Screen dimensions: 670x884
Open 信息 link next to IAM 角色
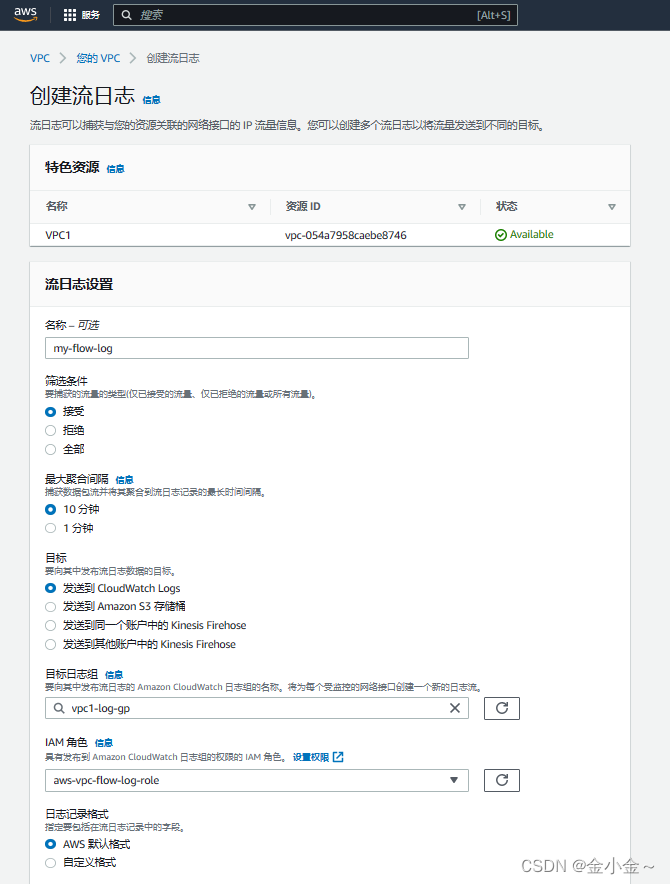(x=104, y=743)
